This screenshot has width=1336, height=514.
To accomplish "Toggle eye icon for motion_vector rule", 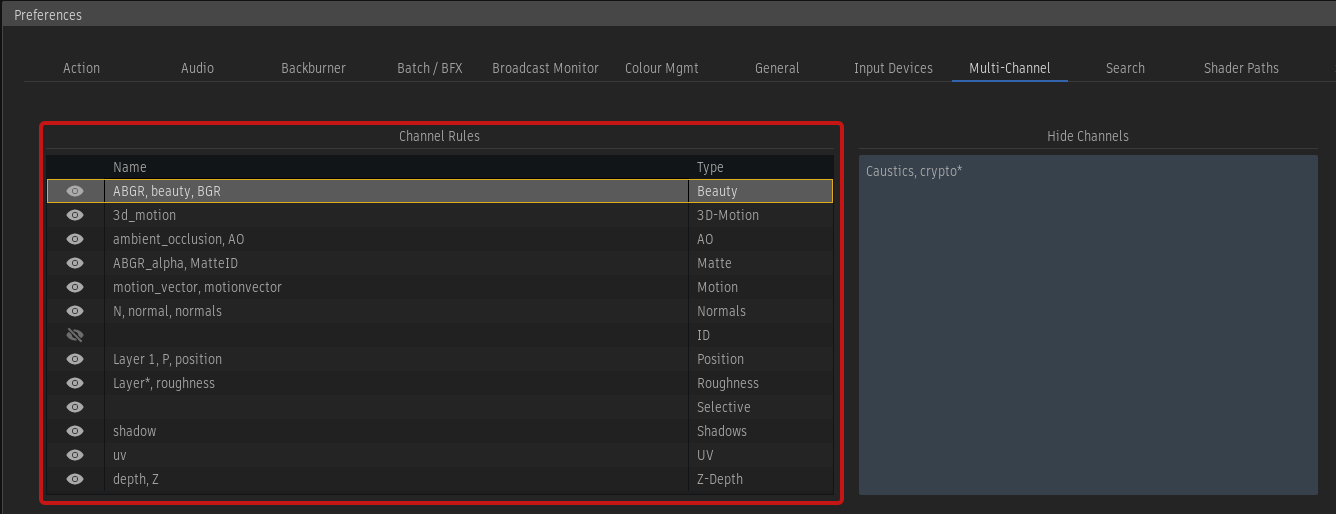I will click(75, 287).
